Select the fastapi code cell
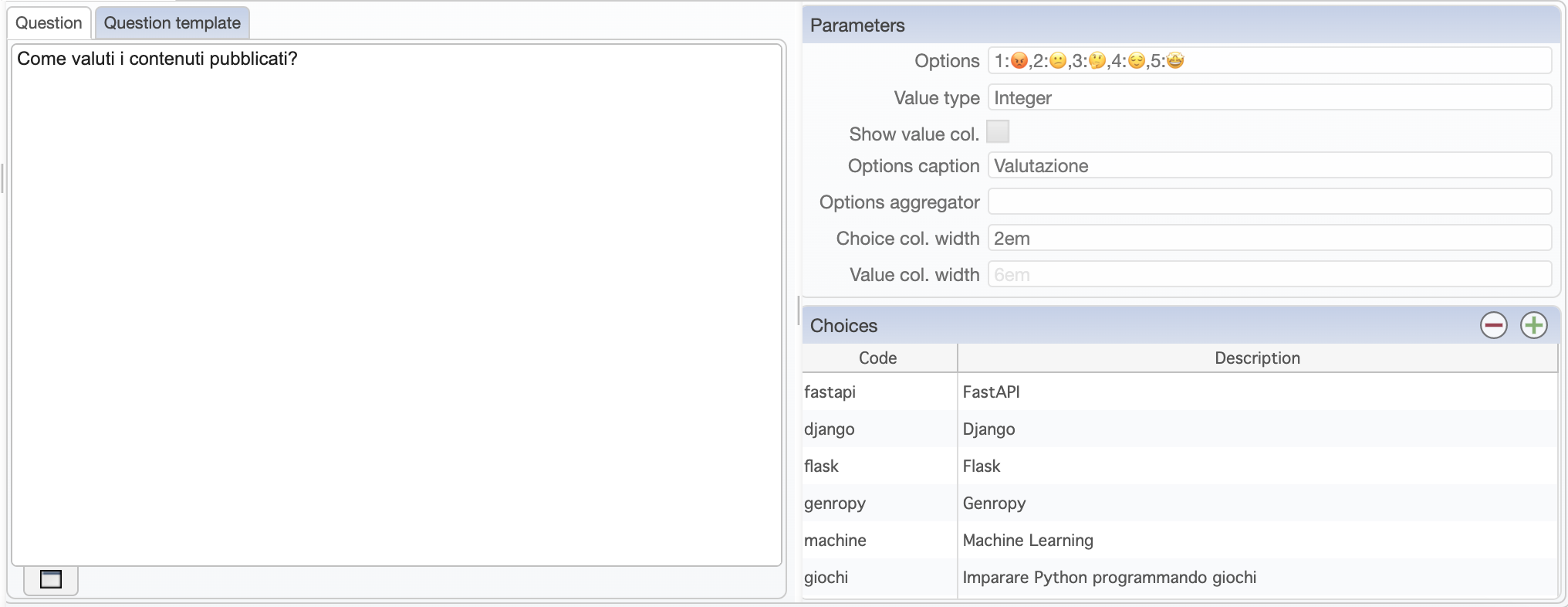 click(879, 392)
